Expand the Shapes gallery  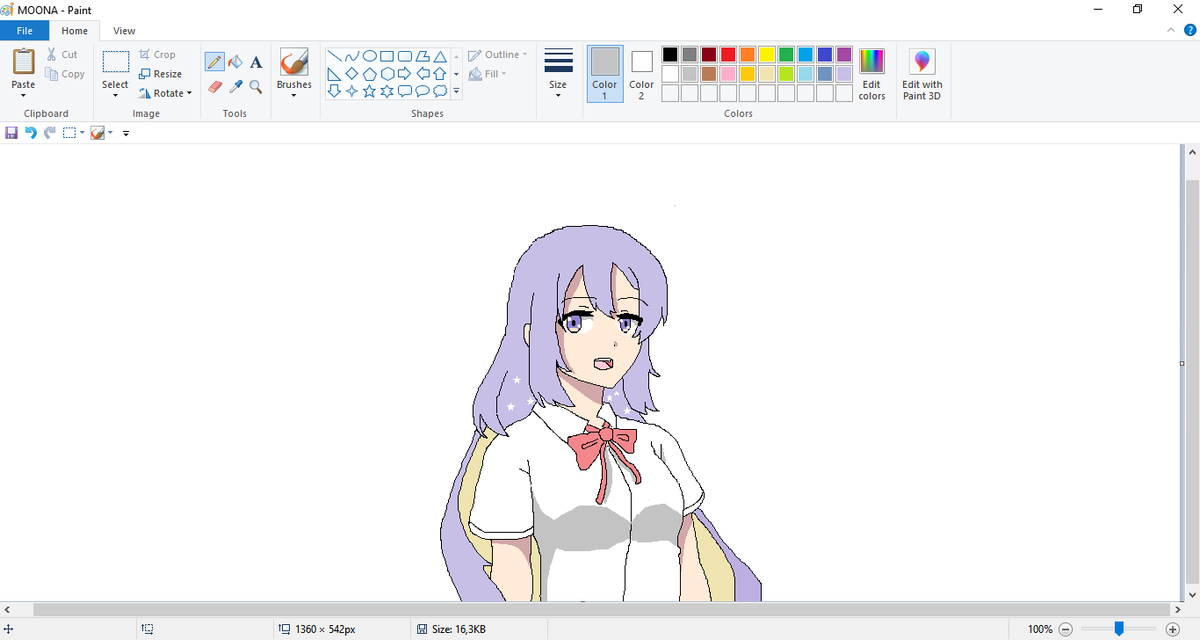pos(456,91)
